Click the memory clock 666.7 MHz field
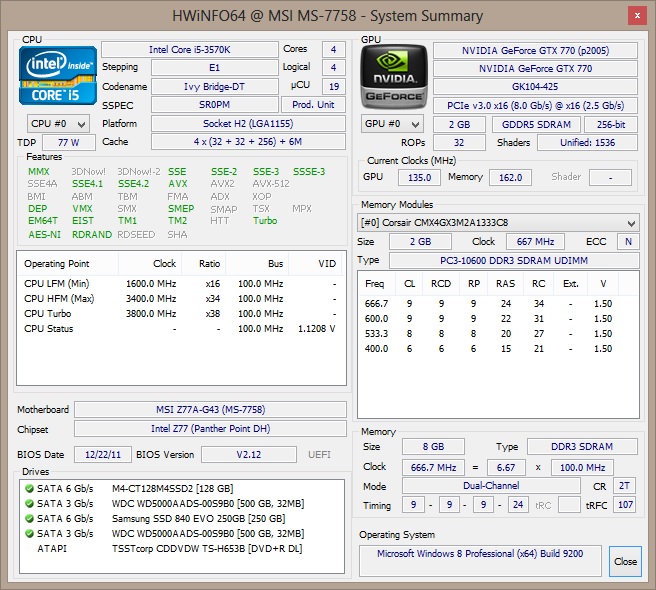This screenshot has height=590, width=656. coord(433,467)
